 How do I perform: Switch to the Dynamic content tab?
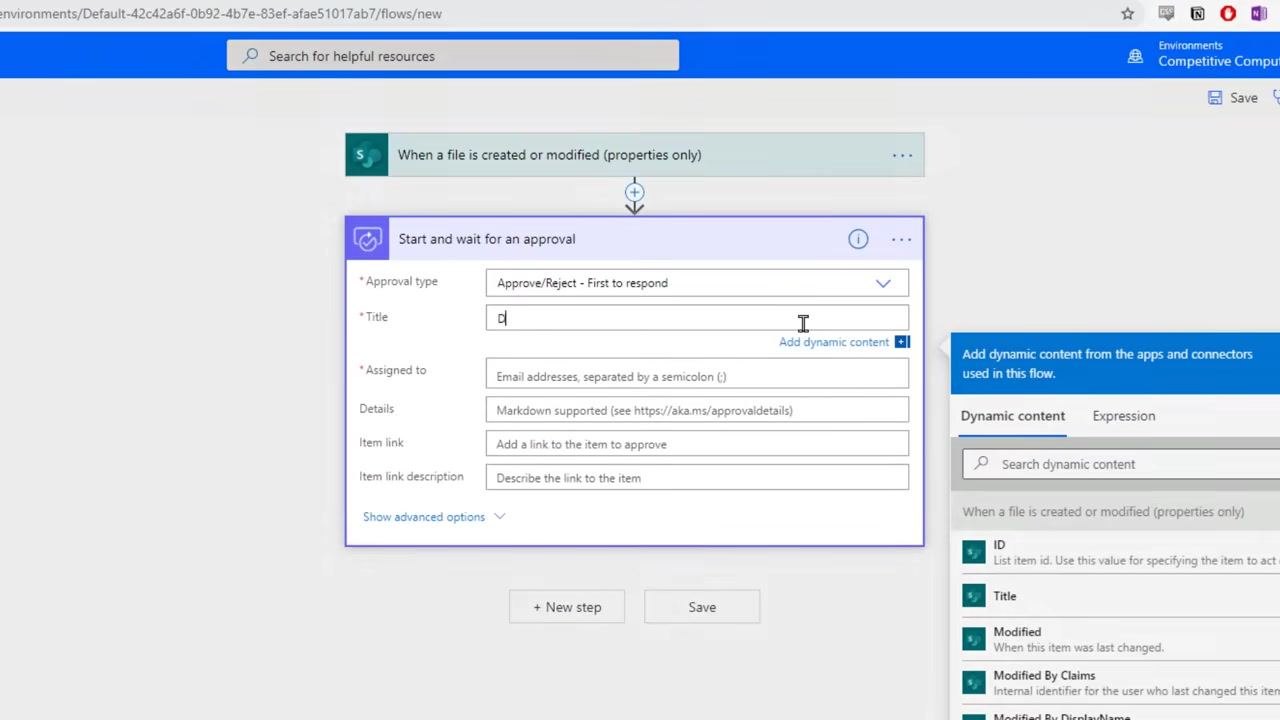tap(1013, 416)
